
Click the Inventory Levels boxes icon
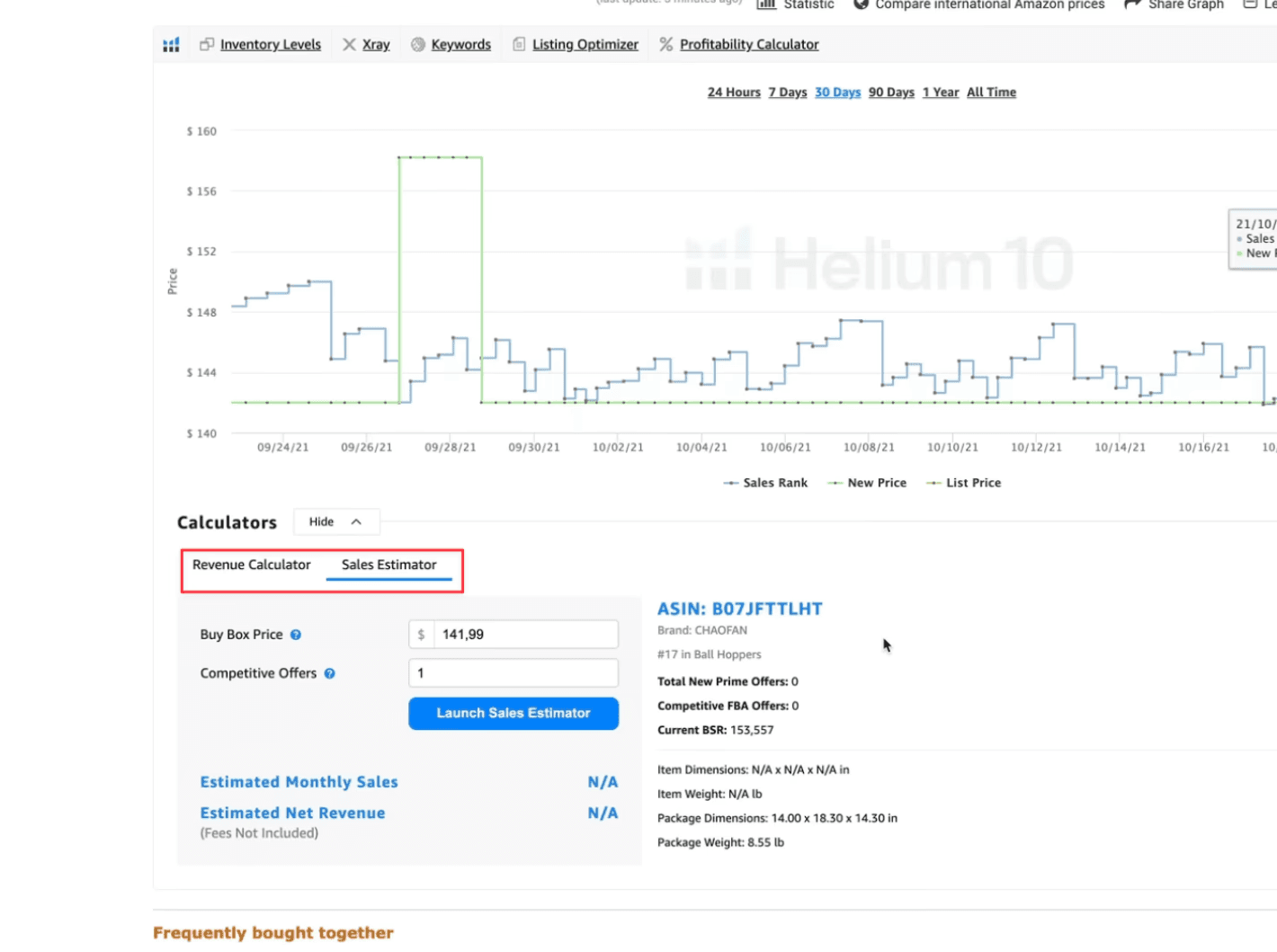coord(207,44)
